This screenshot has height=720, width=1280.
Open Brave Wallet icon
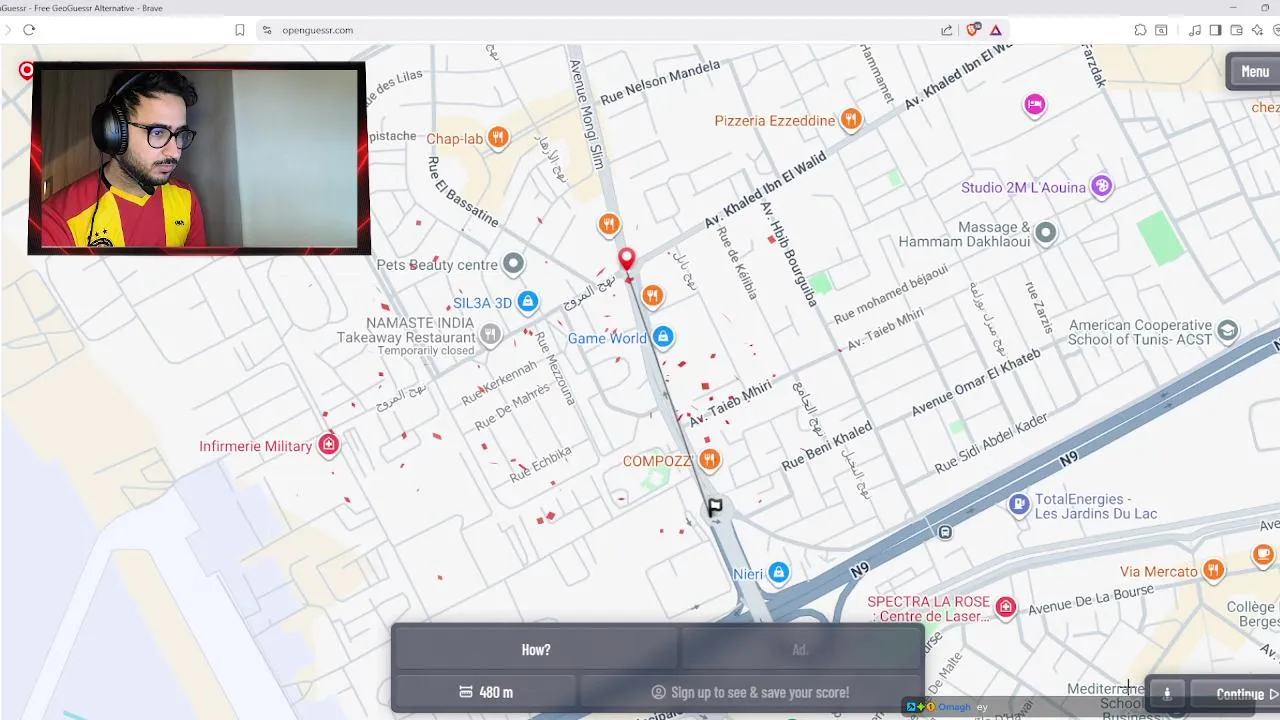(x=1237, y=30)
